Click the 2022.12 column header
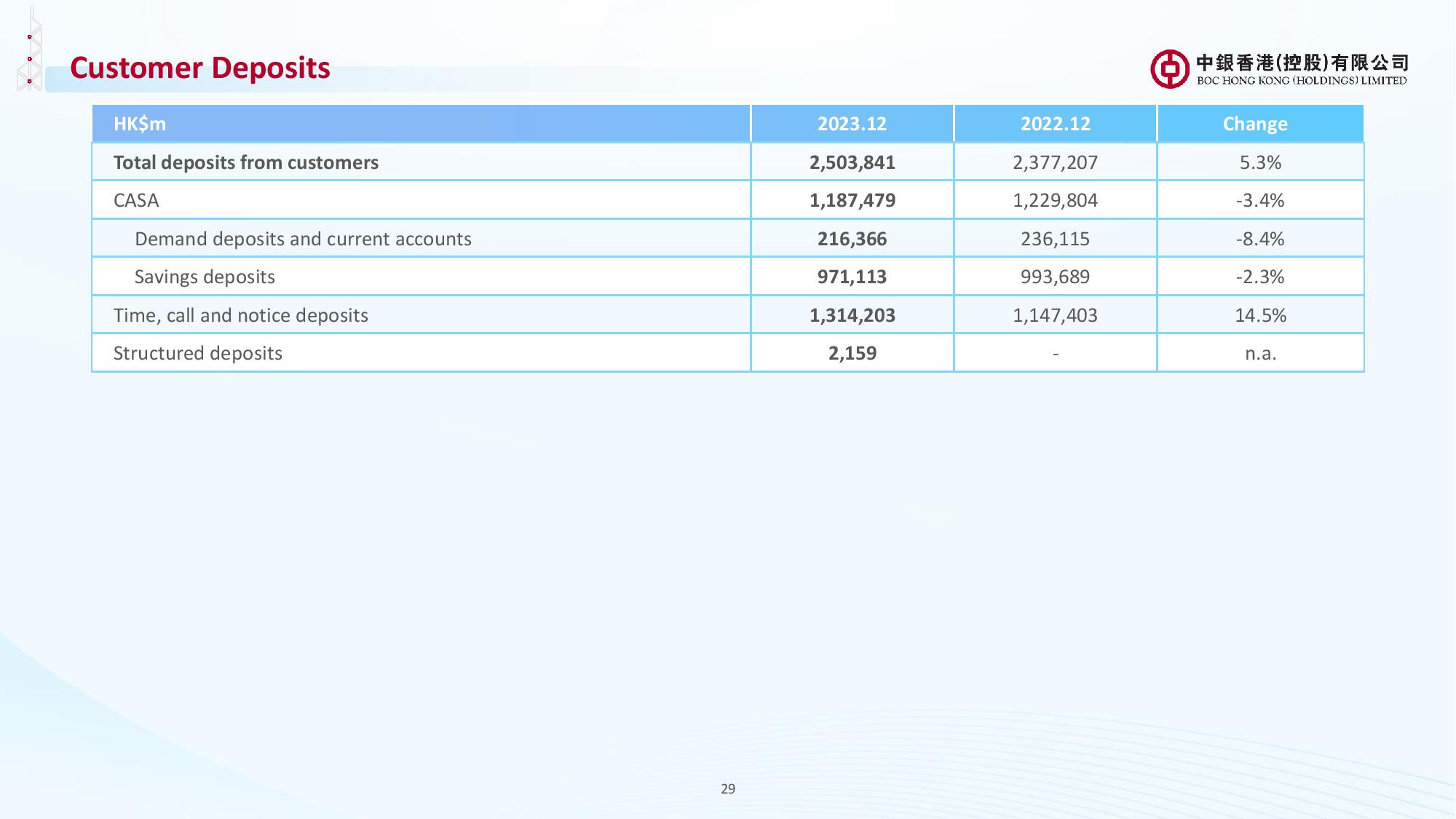Screen dimensions: 1456x819 point(1056,124)
